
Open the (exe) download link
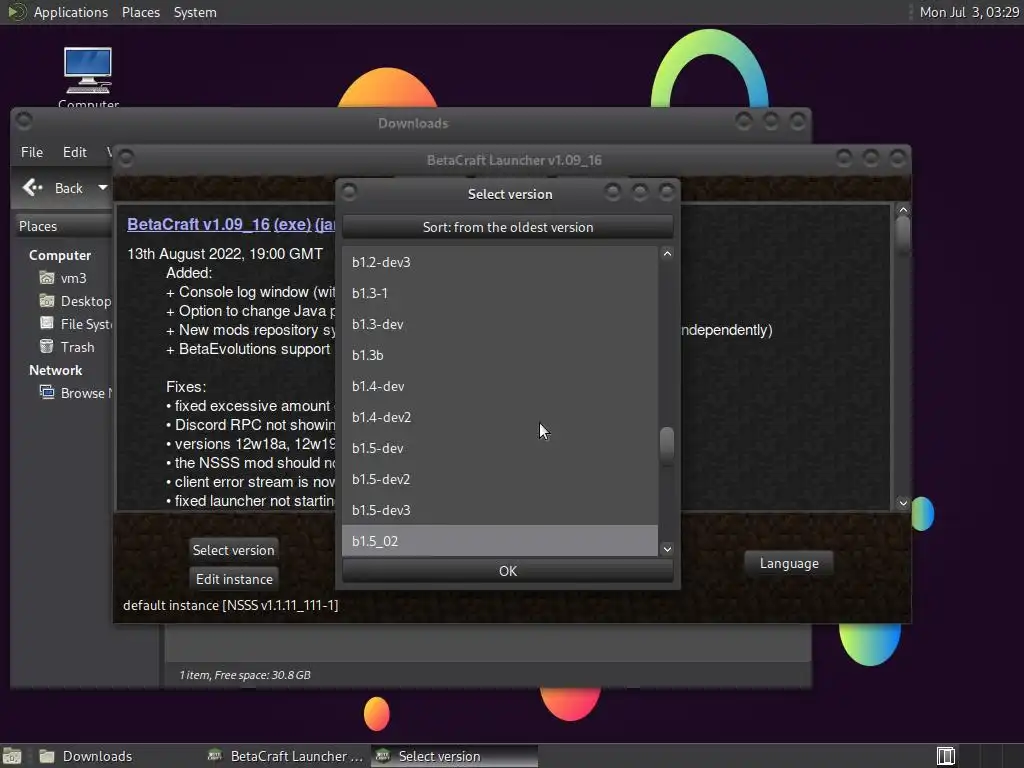[x=292, y=224]
